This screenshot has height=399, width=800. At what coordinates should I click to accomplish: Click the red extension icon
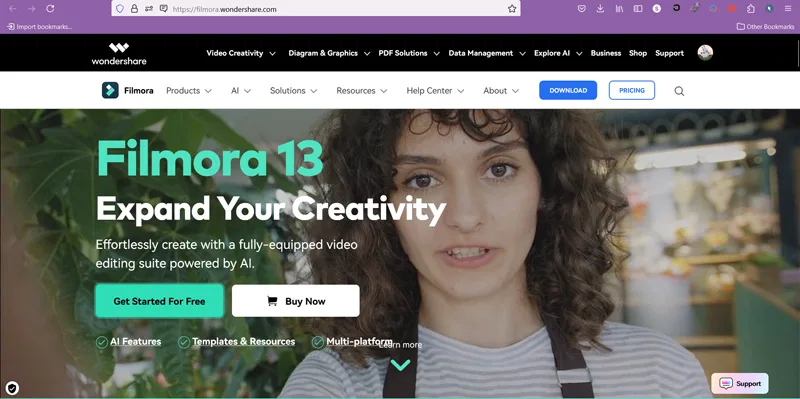pos(732,9)
